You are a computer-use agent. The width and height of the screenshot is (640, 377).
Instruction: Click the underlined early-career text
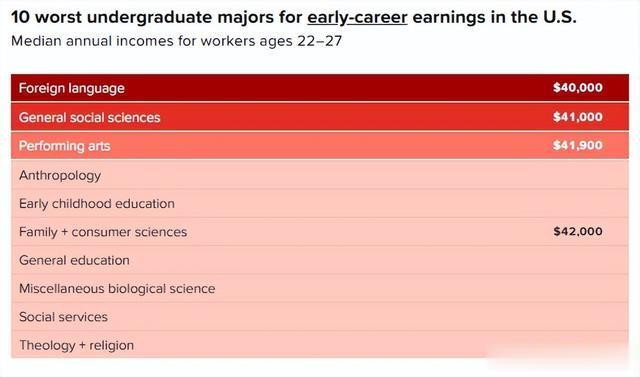pos(357,18)
